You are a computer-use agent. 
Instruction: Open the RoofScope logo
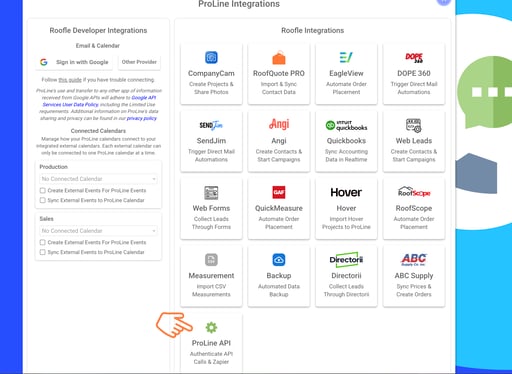pos(414,192)
